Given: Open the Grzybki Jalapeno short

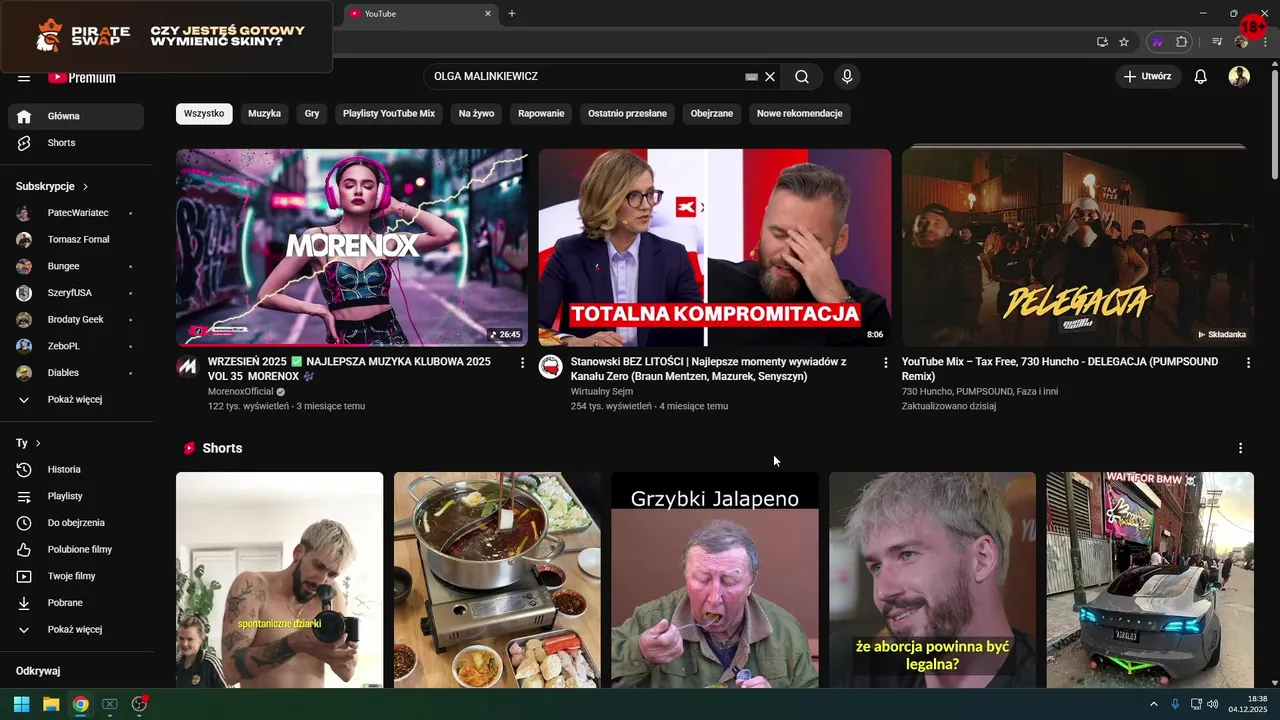Looking at the screenshot, I should [715, 580].
